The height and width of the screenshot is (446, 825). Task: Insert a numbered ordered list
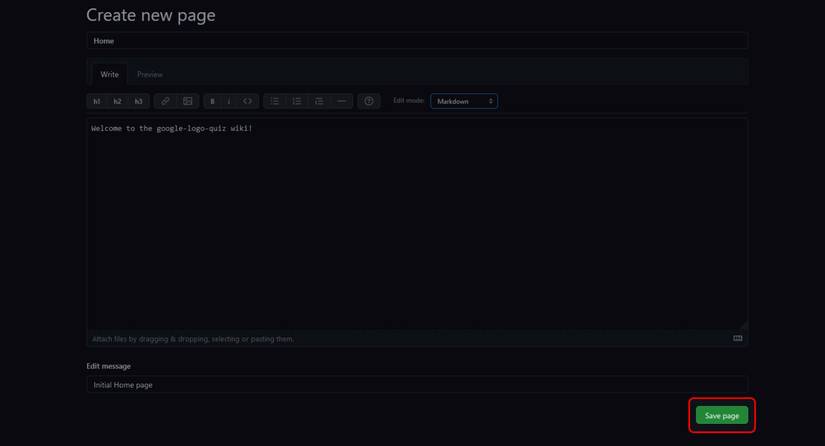297,101
